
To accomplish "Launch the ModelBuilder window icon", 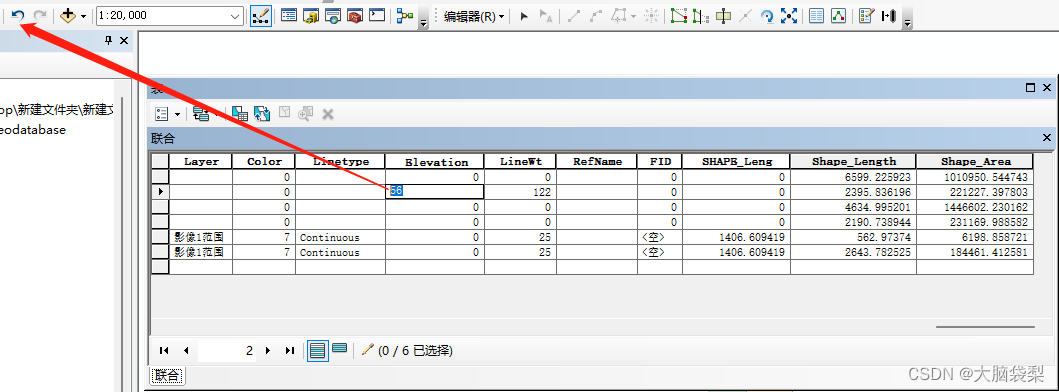I will click(x=405, y=16).
